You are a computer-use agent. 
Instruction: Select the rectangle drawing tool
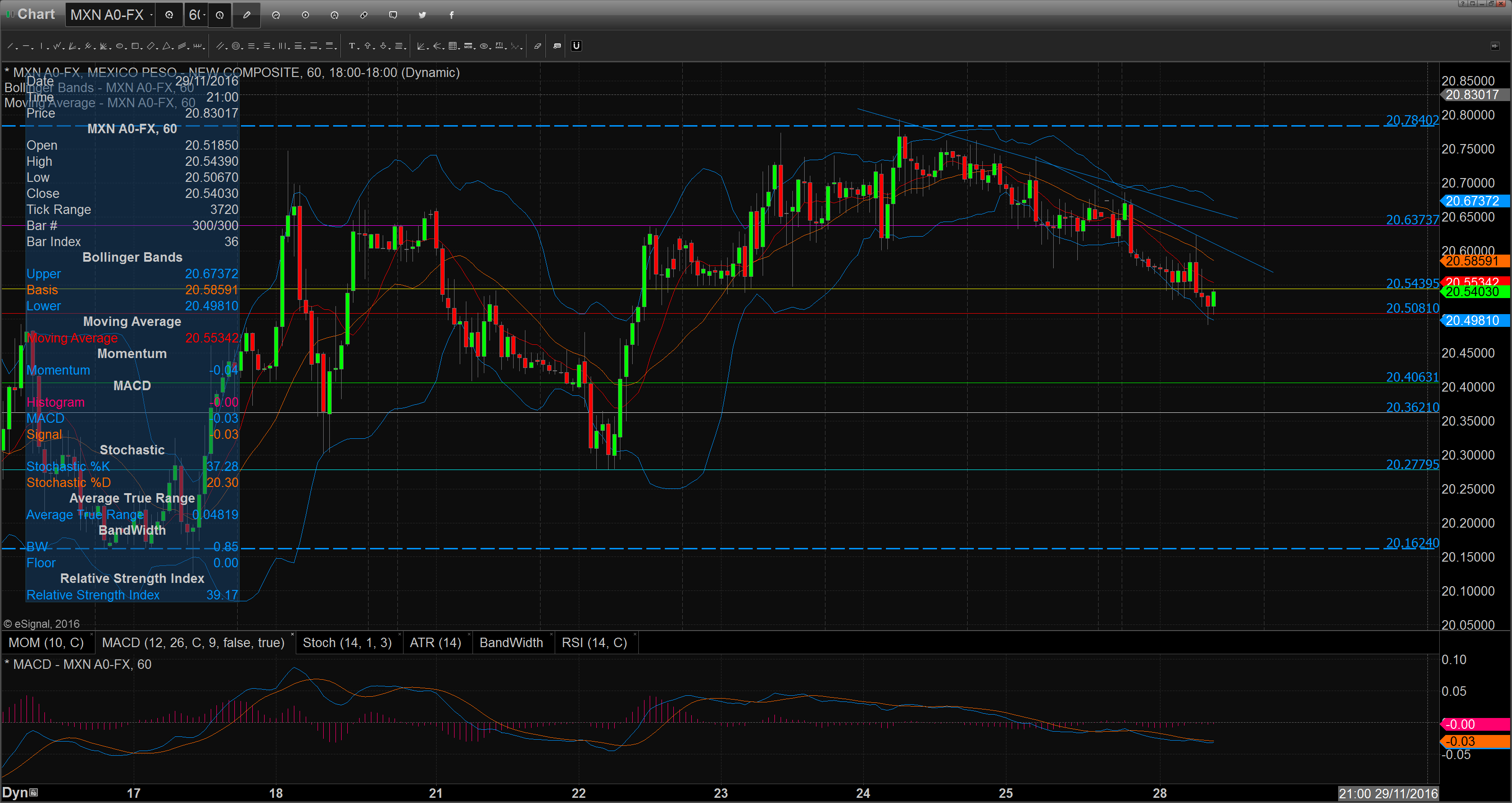tap(135, 46)
